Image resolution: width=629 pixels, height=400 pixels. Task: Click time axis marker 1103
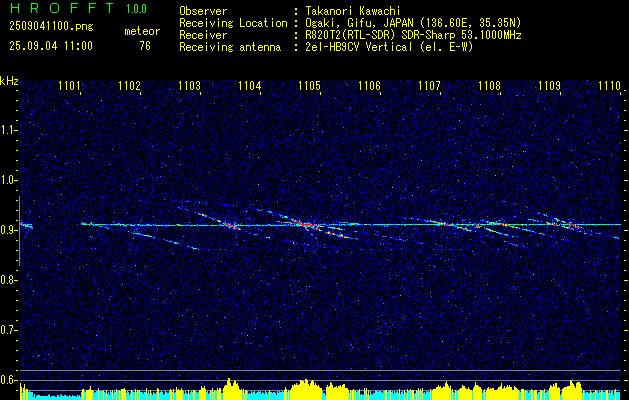pyautogui.click(x=189, y=85)
